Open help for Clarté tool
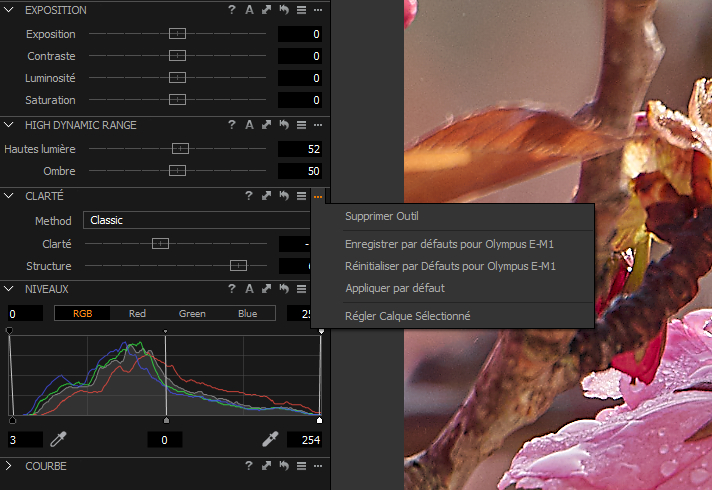The image size is (712, 490). 248,196
